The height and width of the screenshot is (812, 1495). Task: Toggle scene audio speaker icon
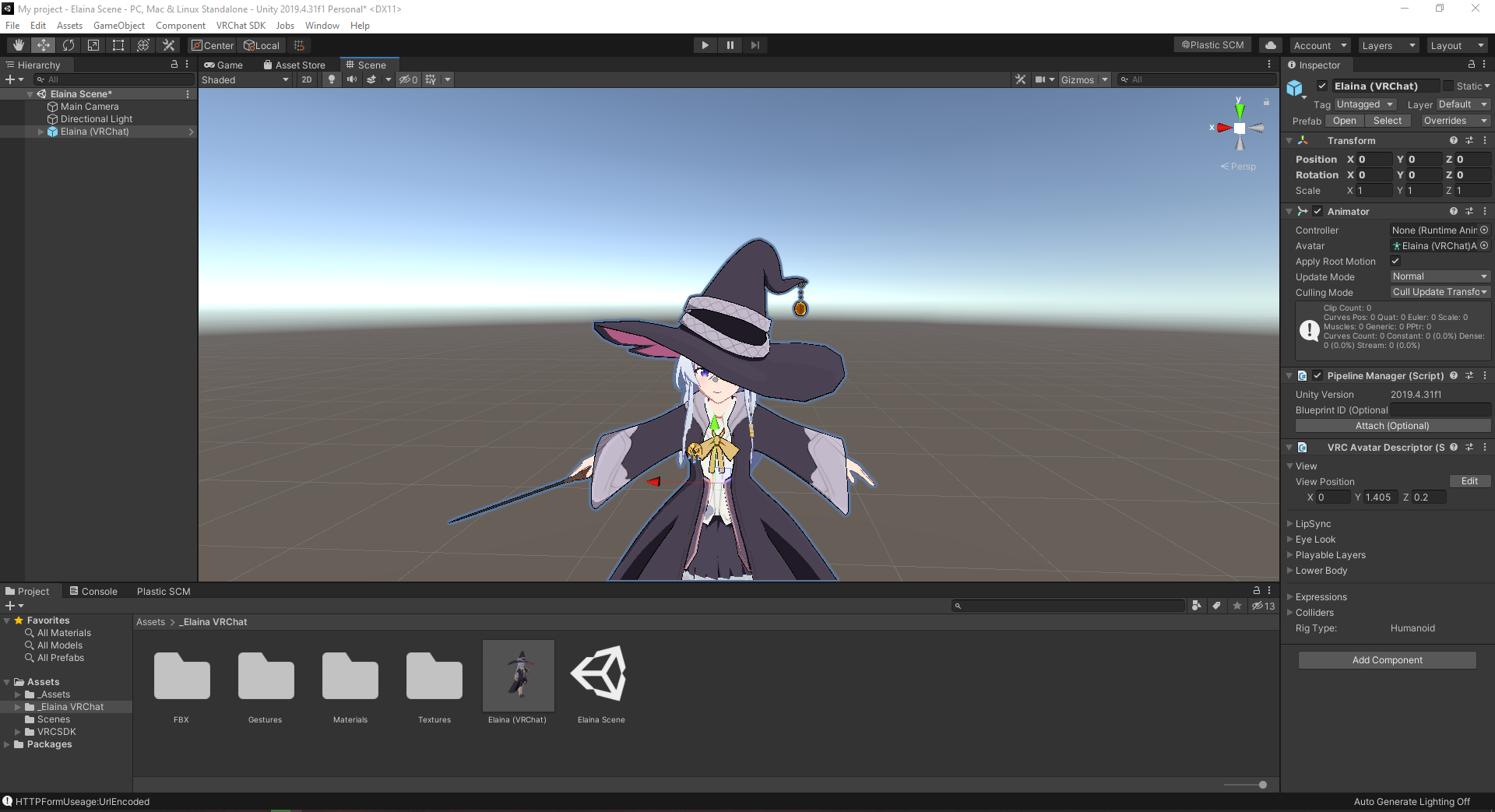[352, 79]
